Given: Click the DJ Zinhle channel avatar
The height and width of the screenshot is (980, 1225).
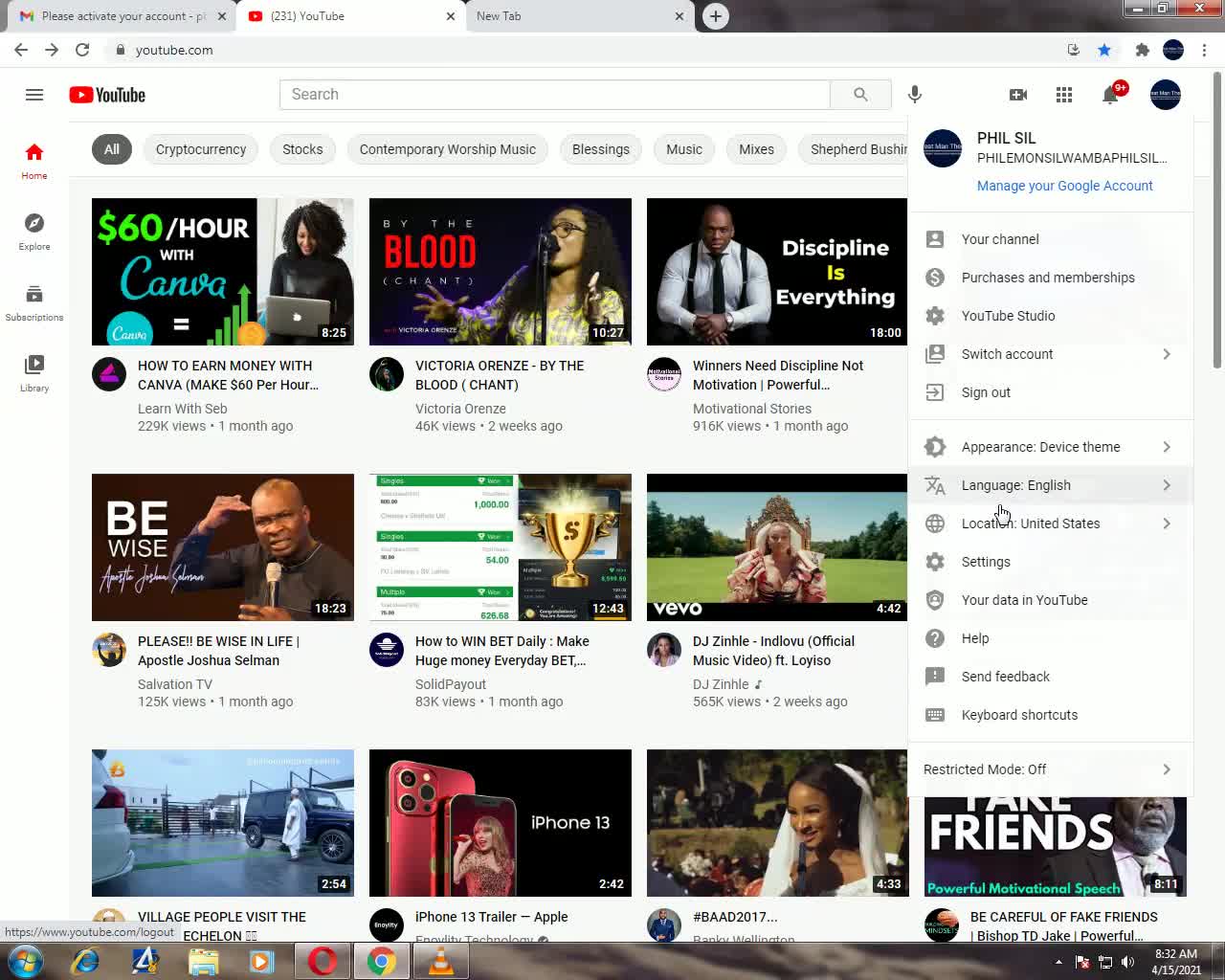Looking at the screenshot, I should pos(664,650).
